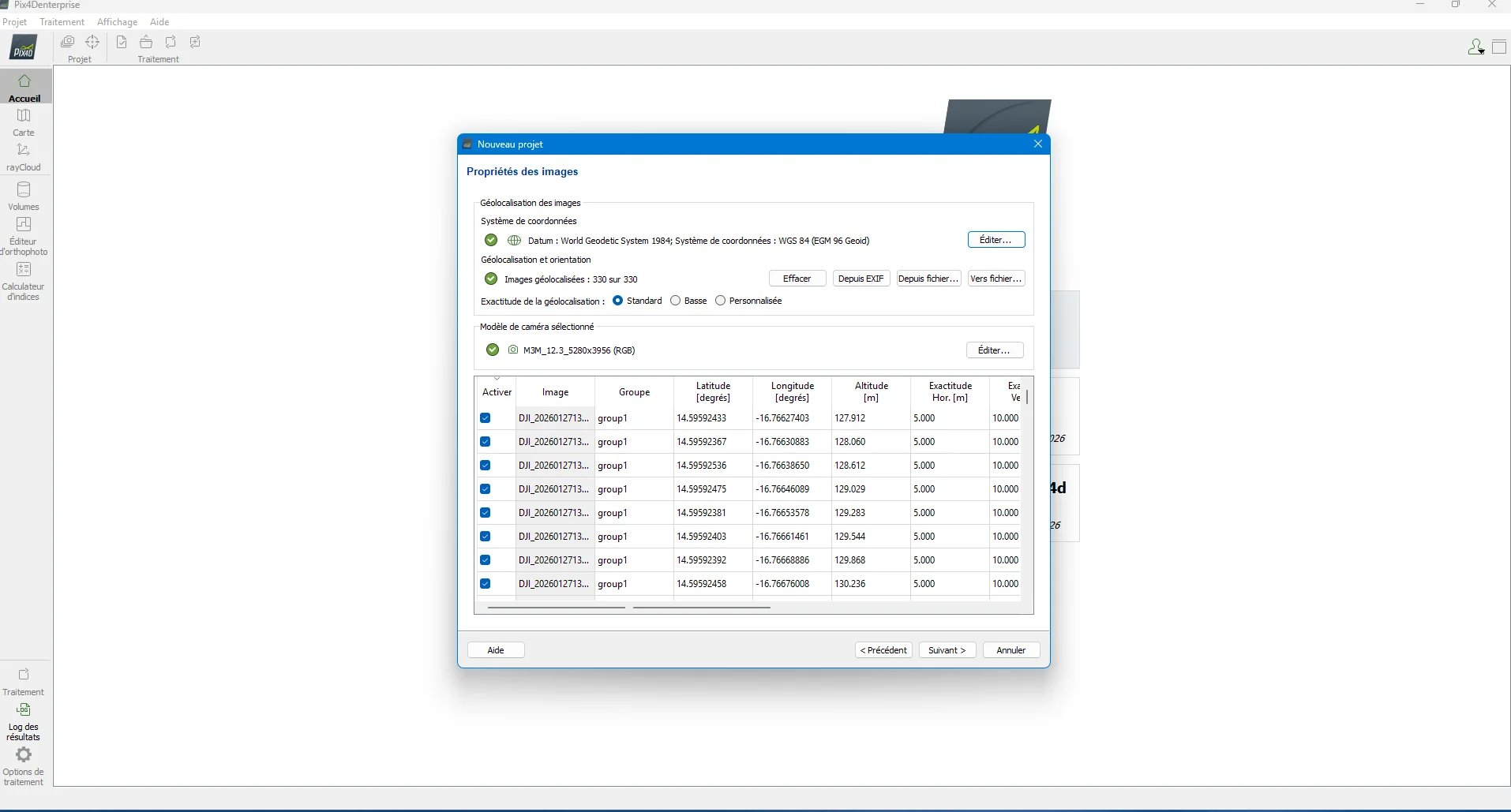The image size is (1511, 812).
Task: Click the Groupe column header
Action: pyautogui.click(x=635, y=392)
